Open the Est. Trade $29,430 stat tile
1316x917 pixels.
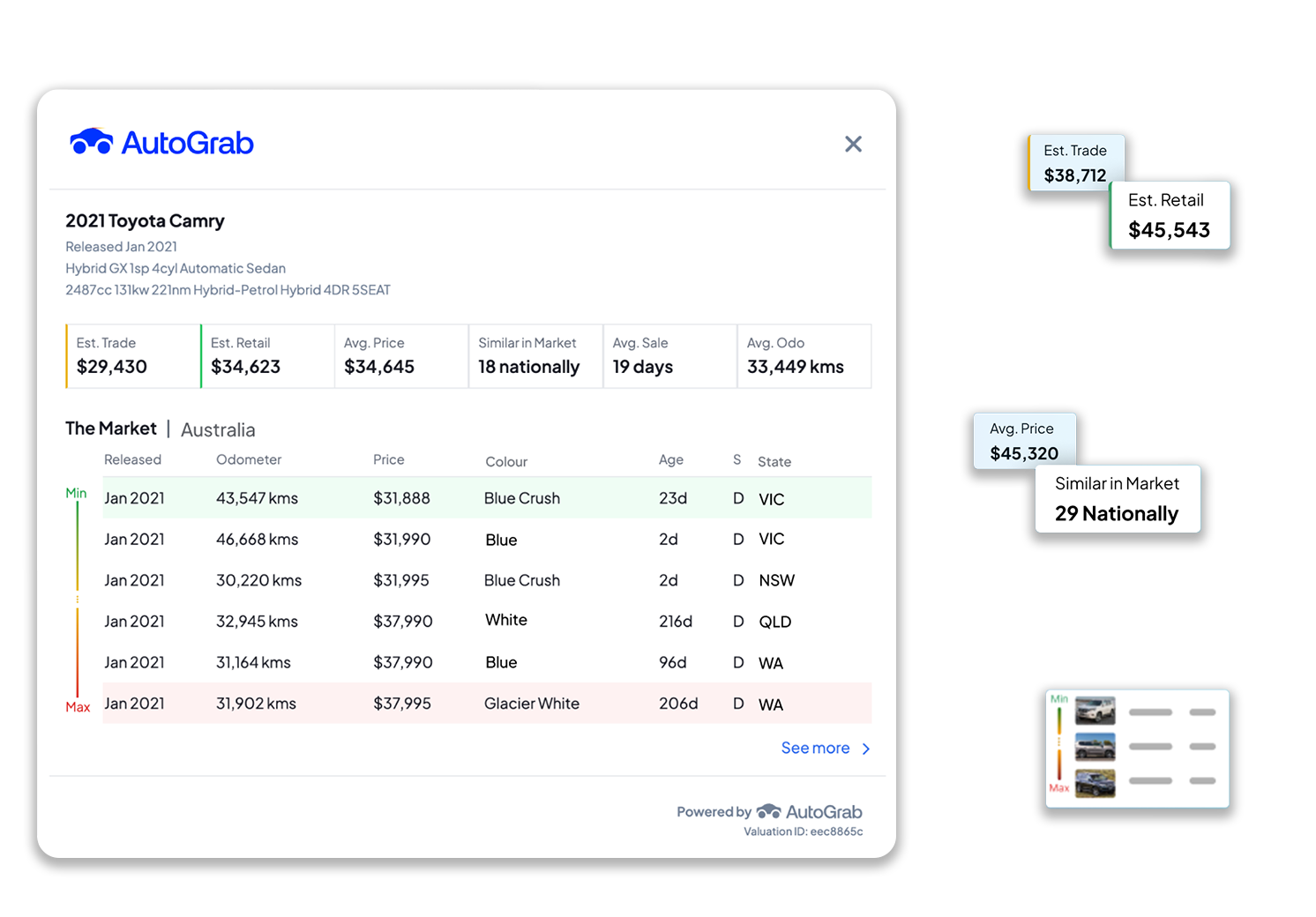coord(131,355)
